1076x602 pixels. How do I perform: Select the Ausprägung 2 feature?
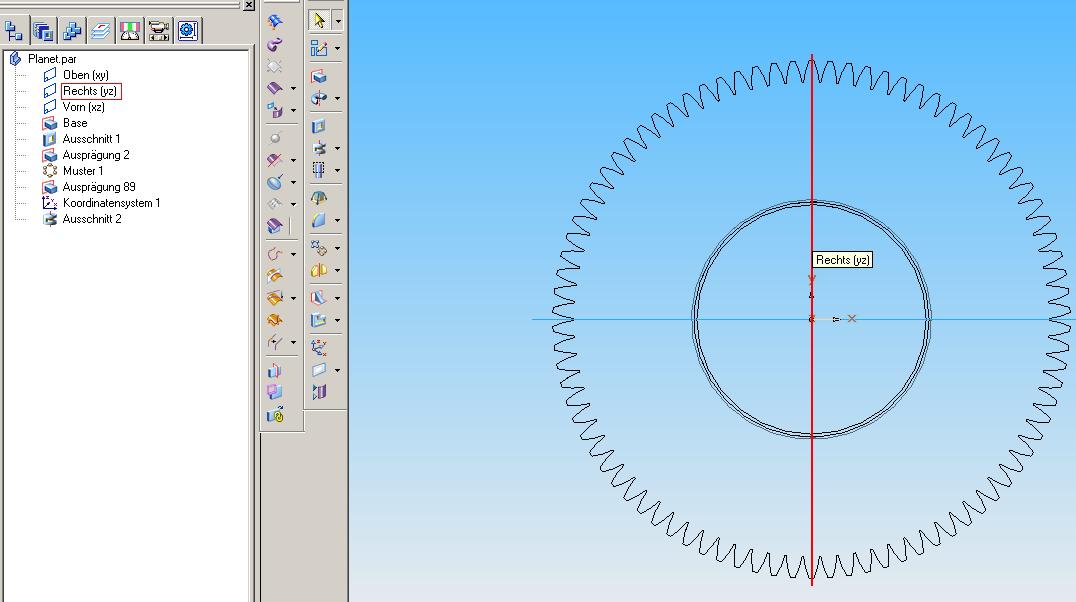coord(96,155)
